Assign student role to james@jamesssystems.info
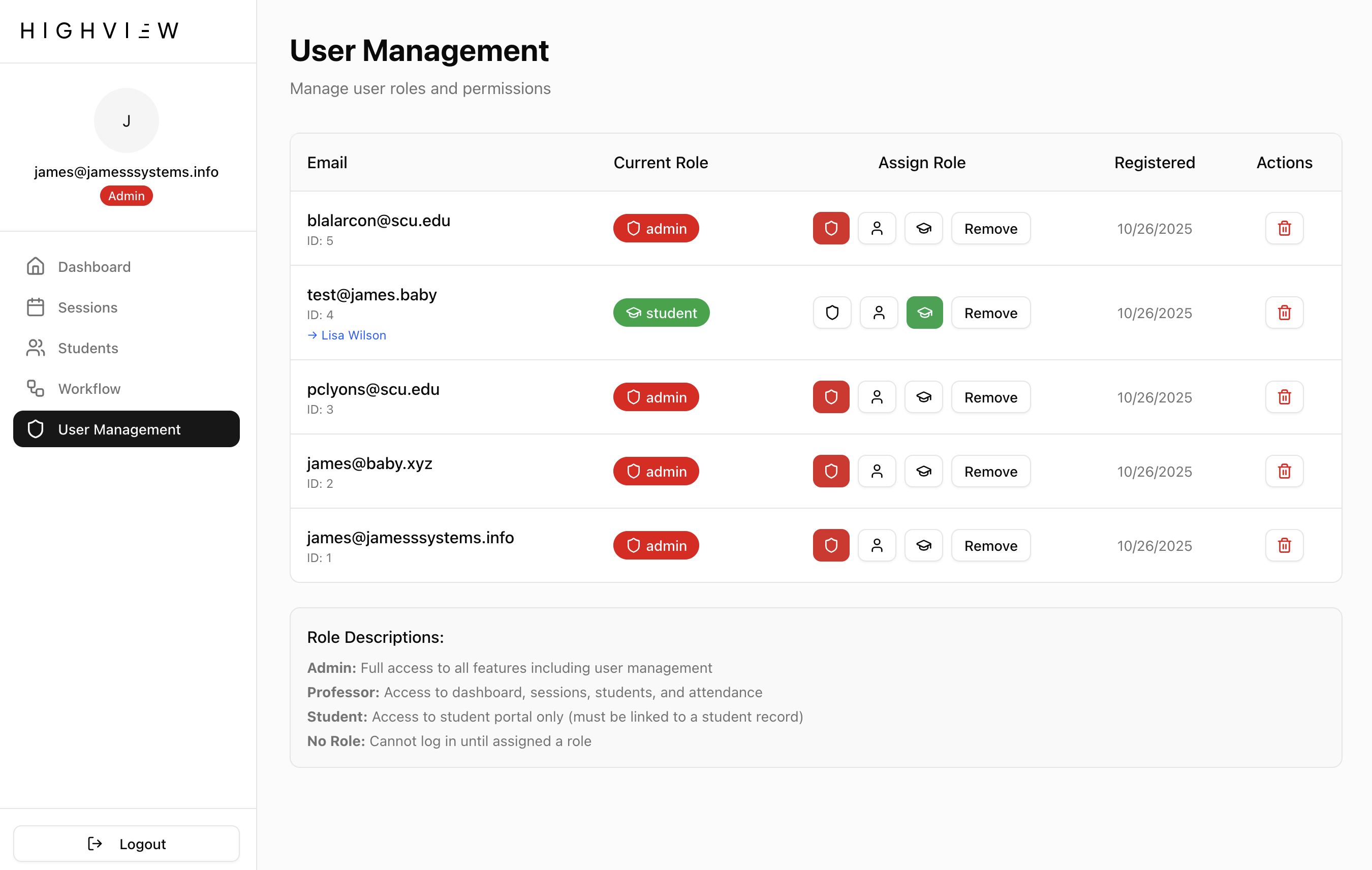 pos(924,545)
